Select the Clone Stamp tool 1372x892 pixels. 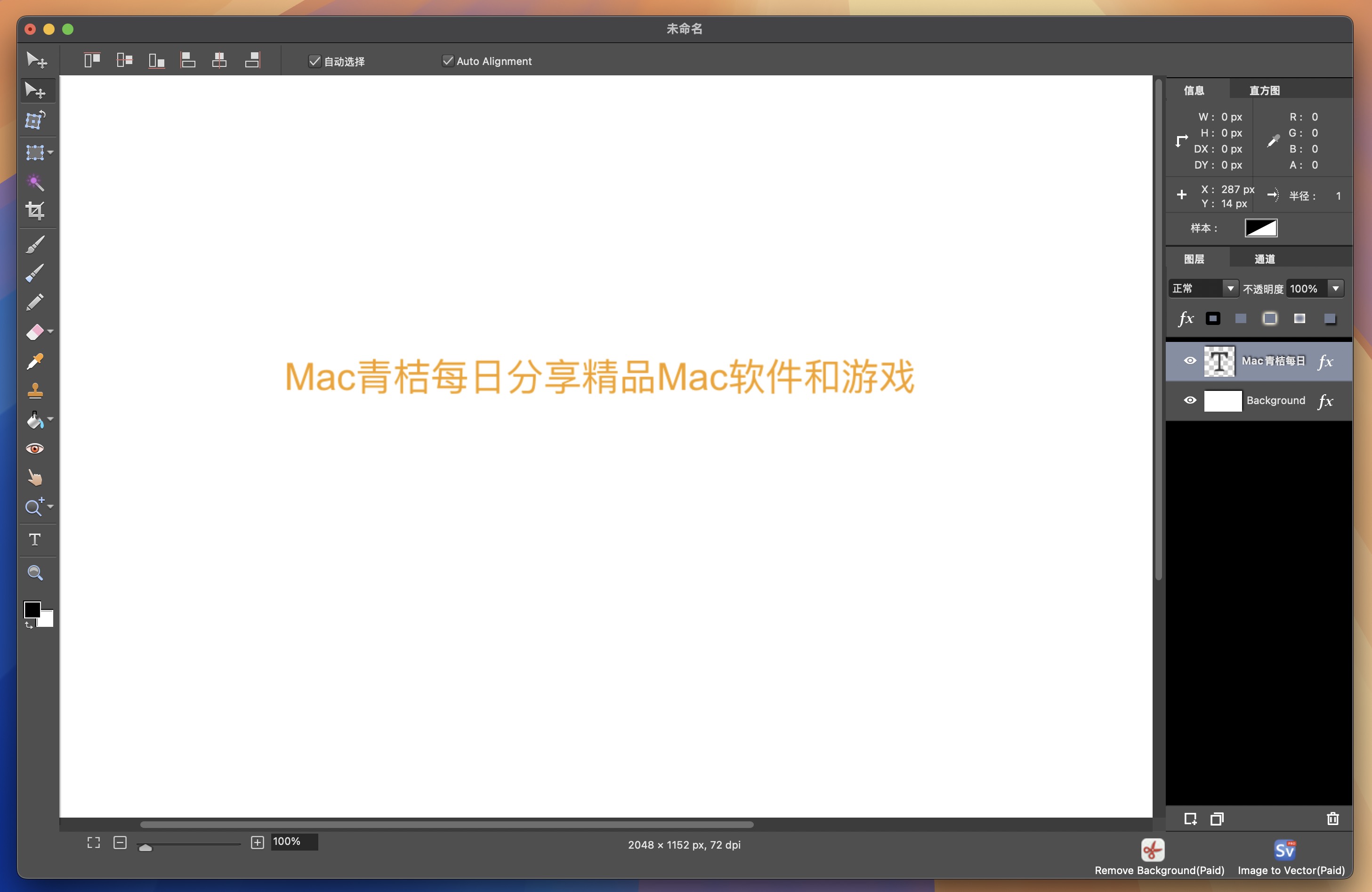tap(35, 391)
